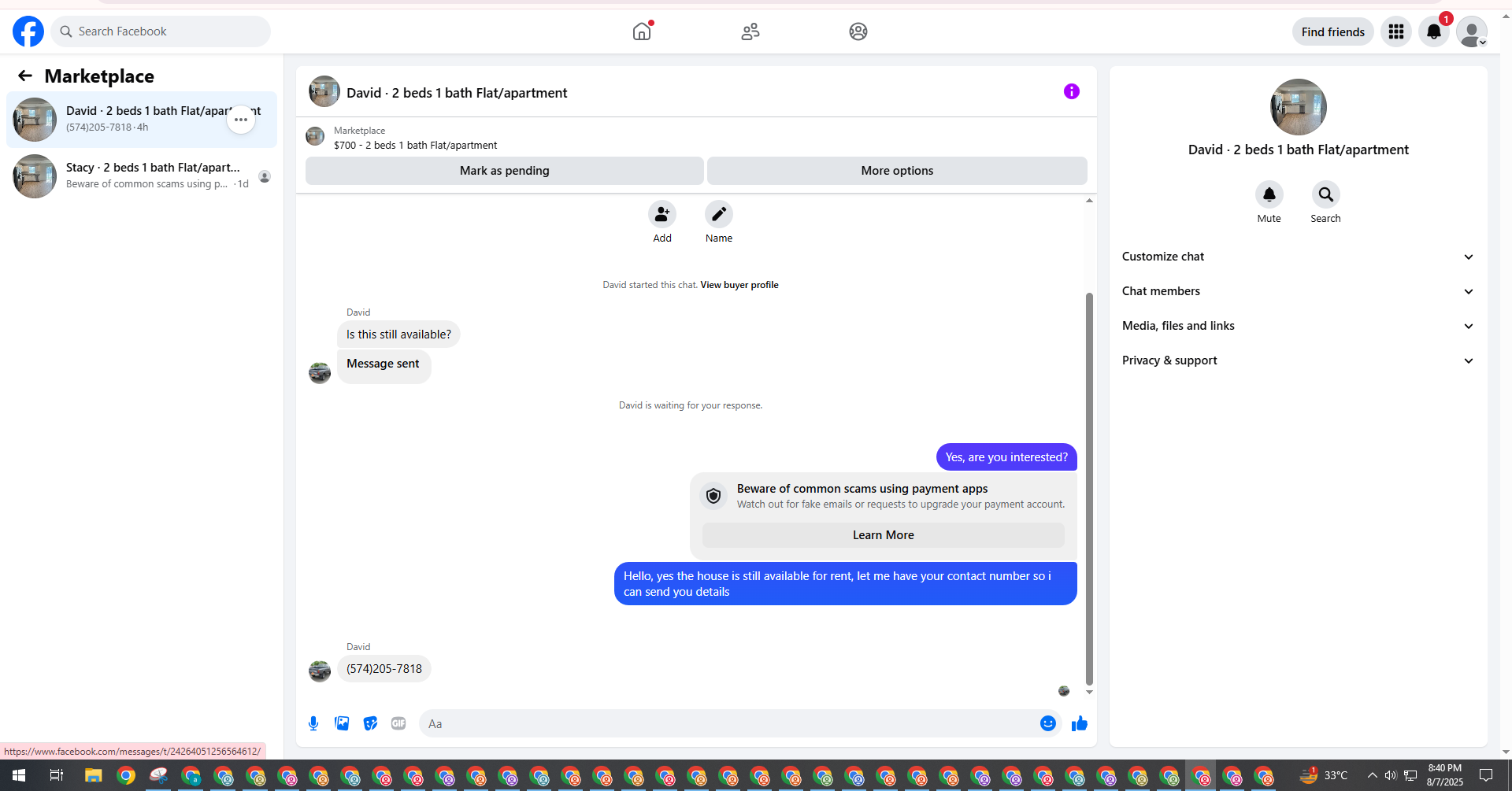The height and width of the screenshot is (791, 1512).
Task: Open the account profile menu
Action: click(x=1471, y=31)
